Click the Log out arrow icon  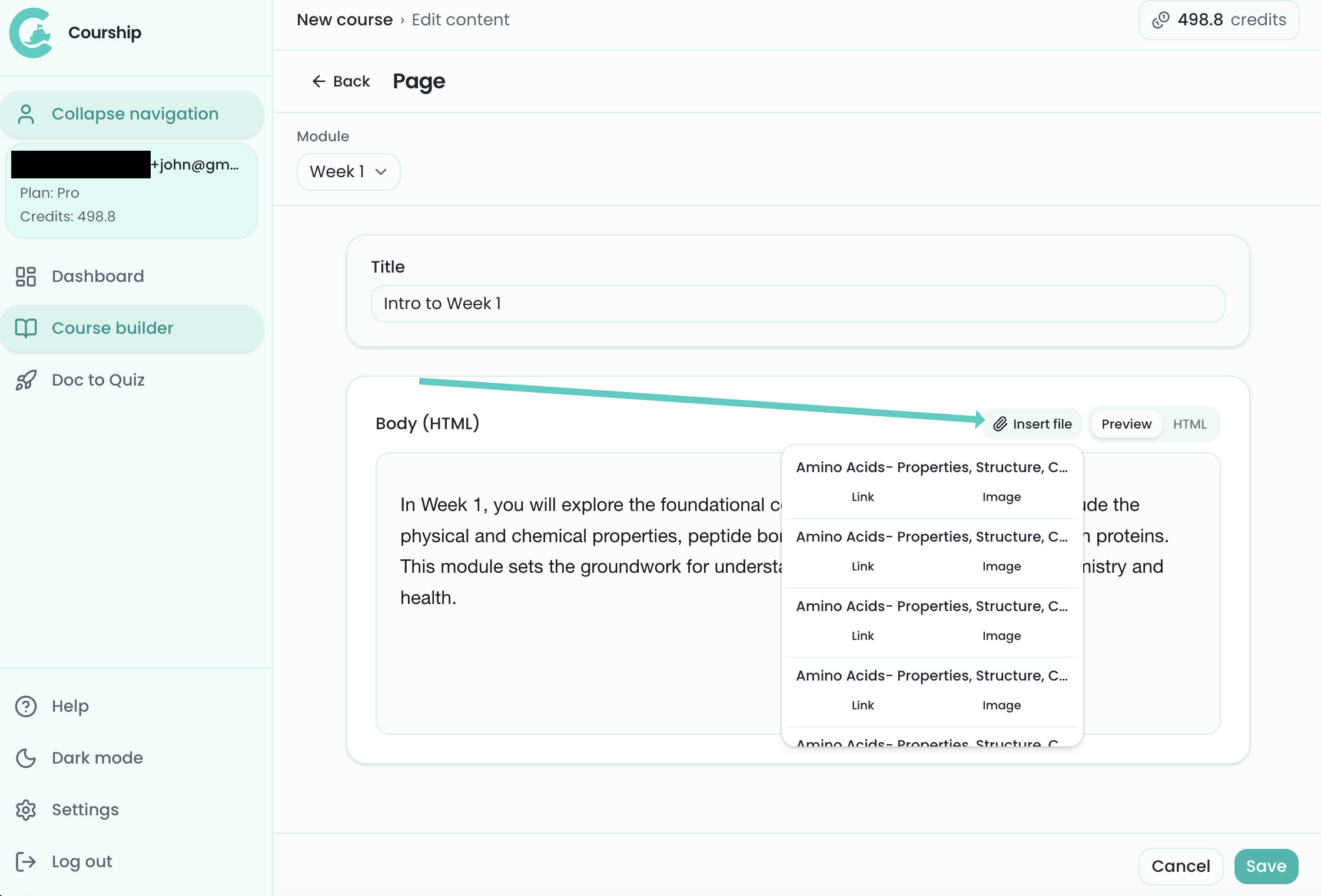[26, 861]
